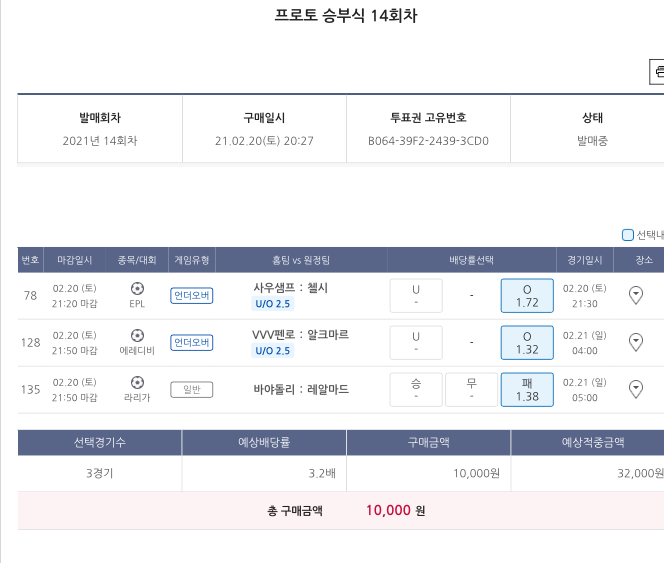
Task: Click the 라리가 soccer ball icon
Action: point(137,382)
